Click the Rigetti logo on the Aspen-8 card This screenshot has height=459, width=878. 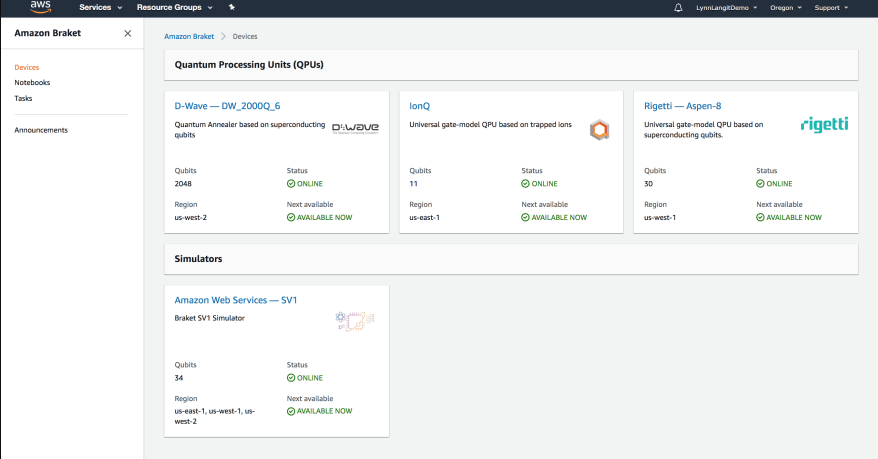coord(824,124)
